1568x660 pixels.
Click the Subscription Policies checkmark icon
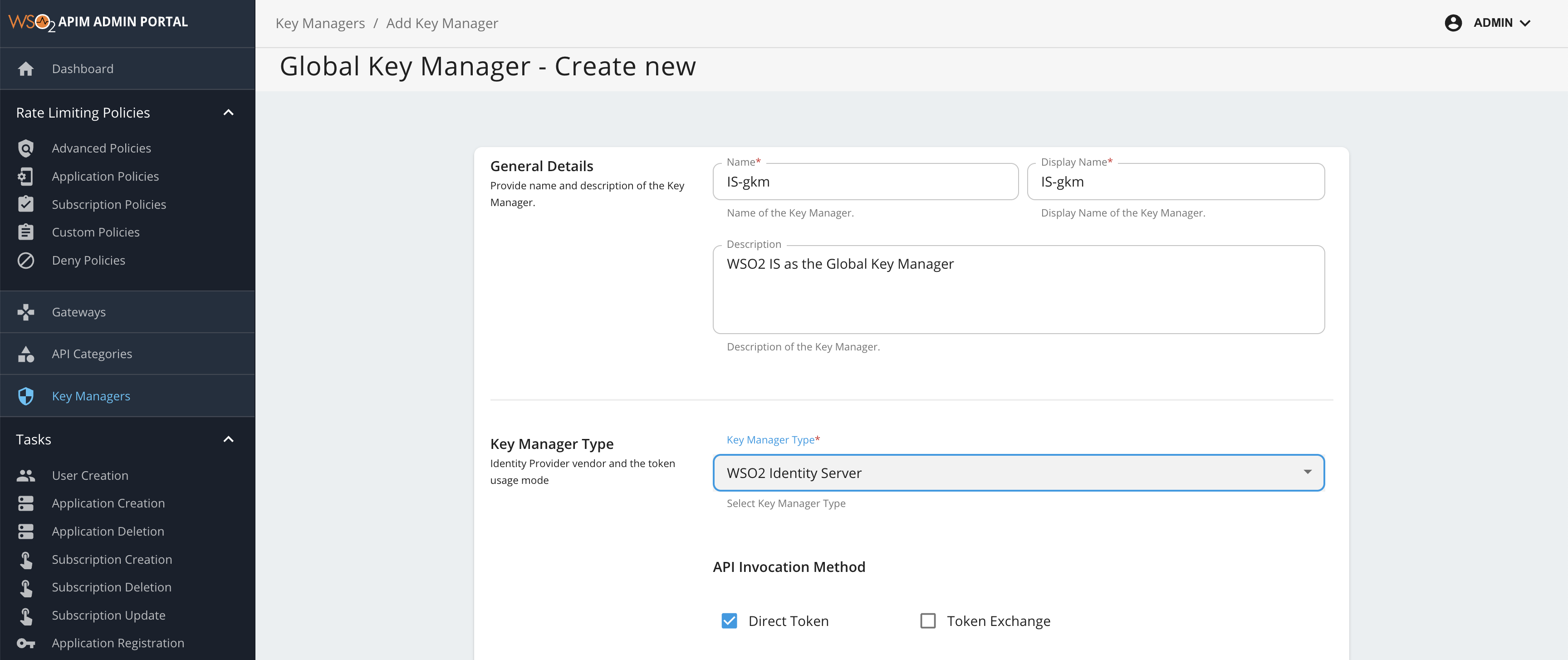tap(25, 204)
